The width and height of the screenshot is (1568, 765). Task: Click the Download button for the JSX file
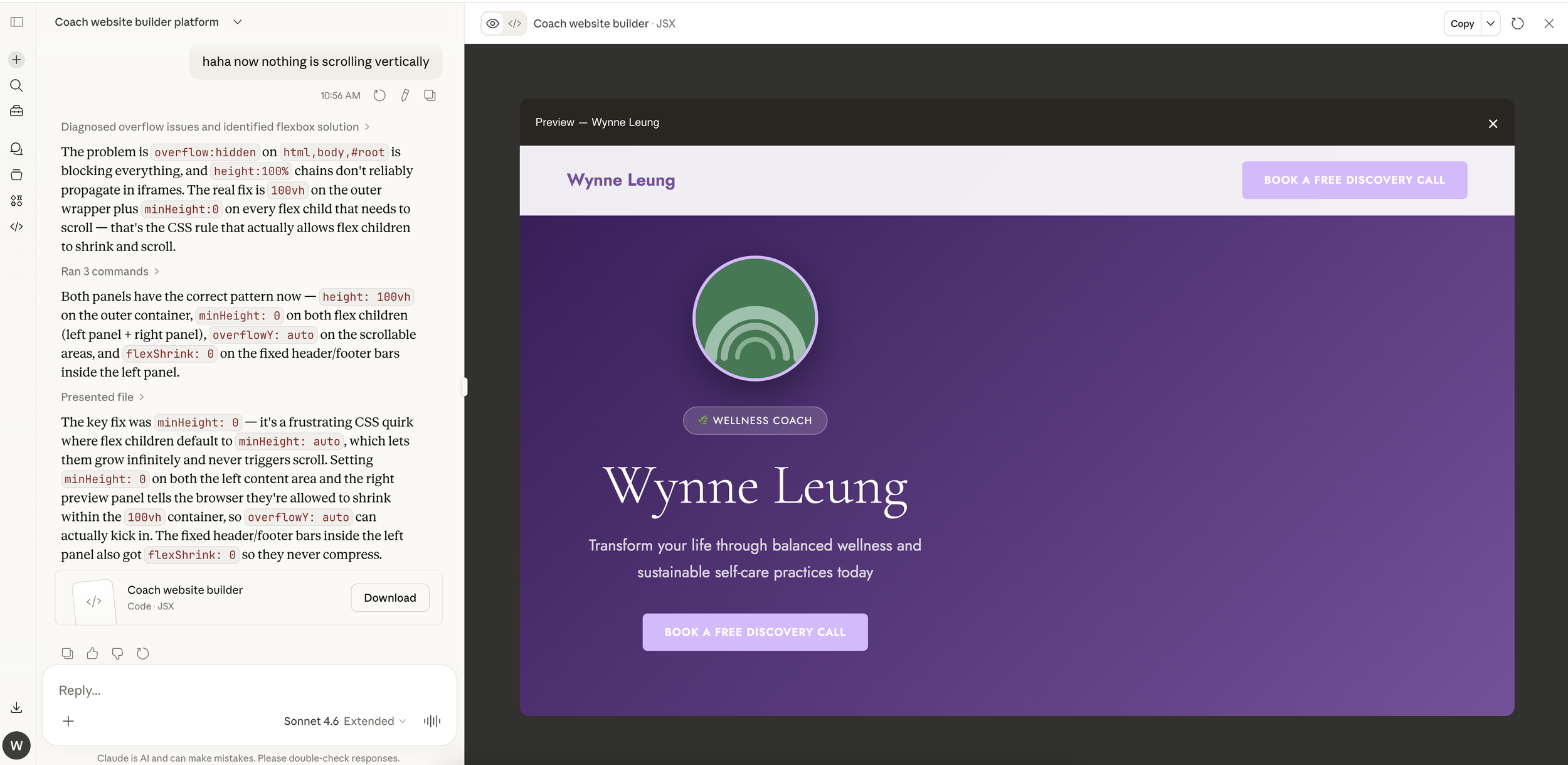[390, 597]
